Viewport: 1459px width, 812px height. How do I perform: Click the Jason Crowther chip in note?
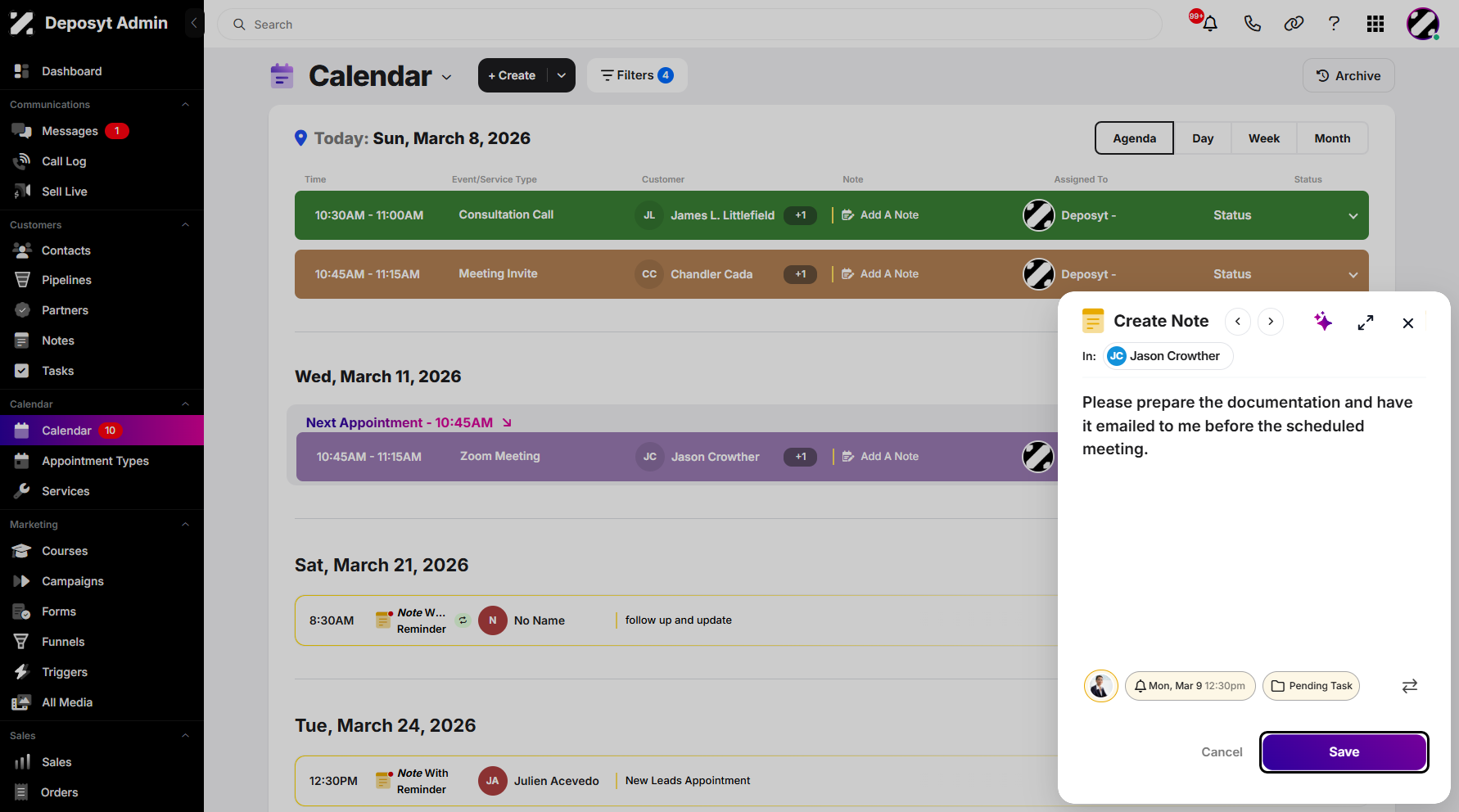1168,356
